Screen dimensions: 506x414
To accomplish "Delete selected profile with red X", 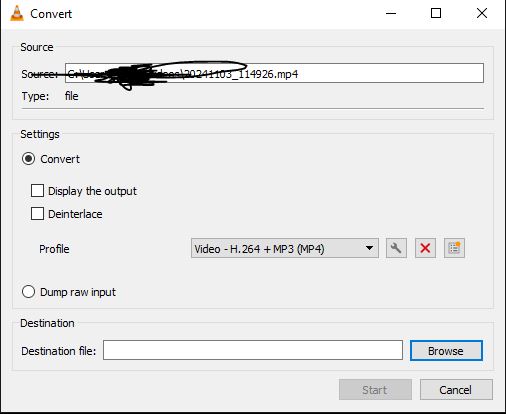I will coord(425,248).
